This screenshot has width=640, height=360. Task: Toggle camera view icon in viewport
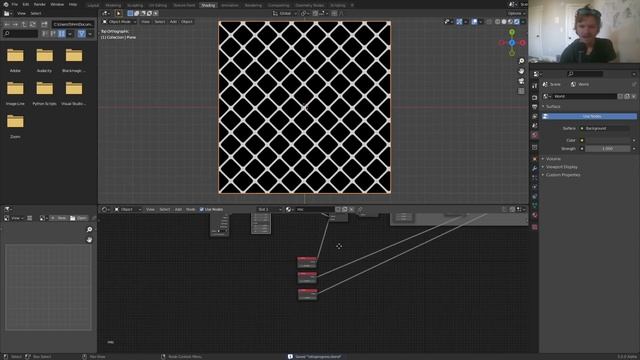(x=521, y=81)
